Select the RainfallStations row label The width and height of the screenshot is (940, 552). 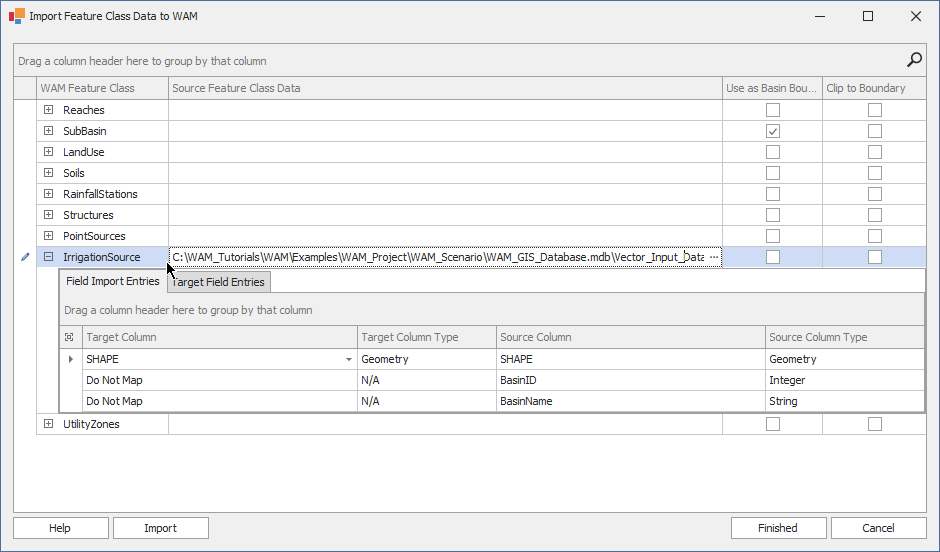point(100,194)
